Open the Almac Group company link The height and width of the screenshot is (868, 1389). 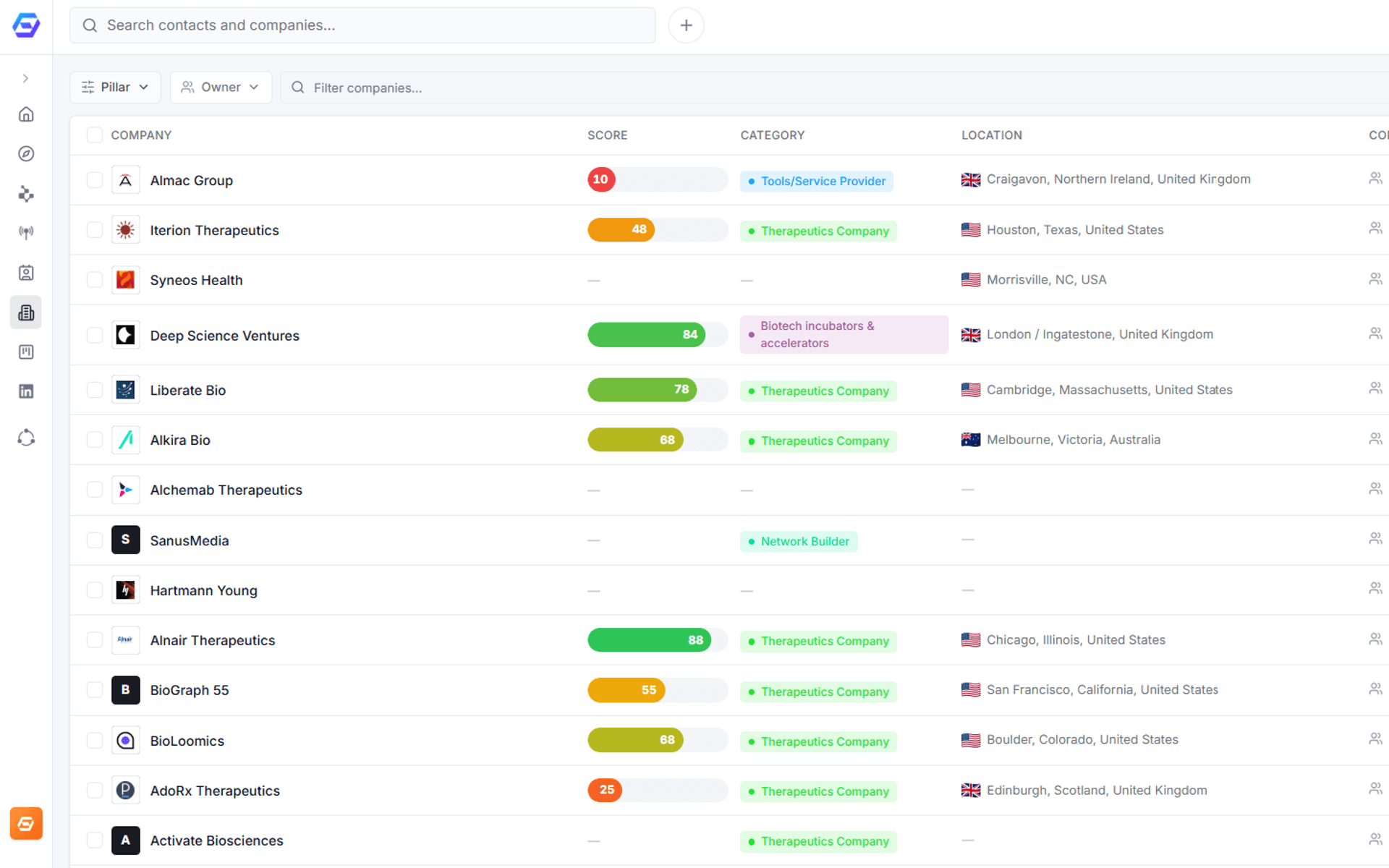click(192, 180)
